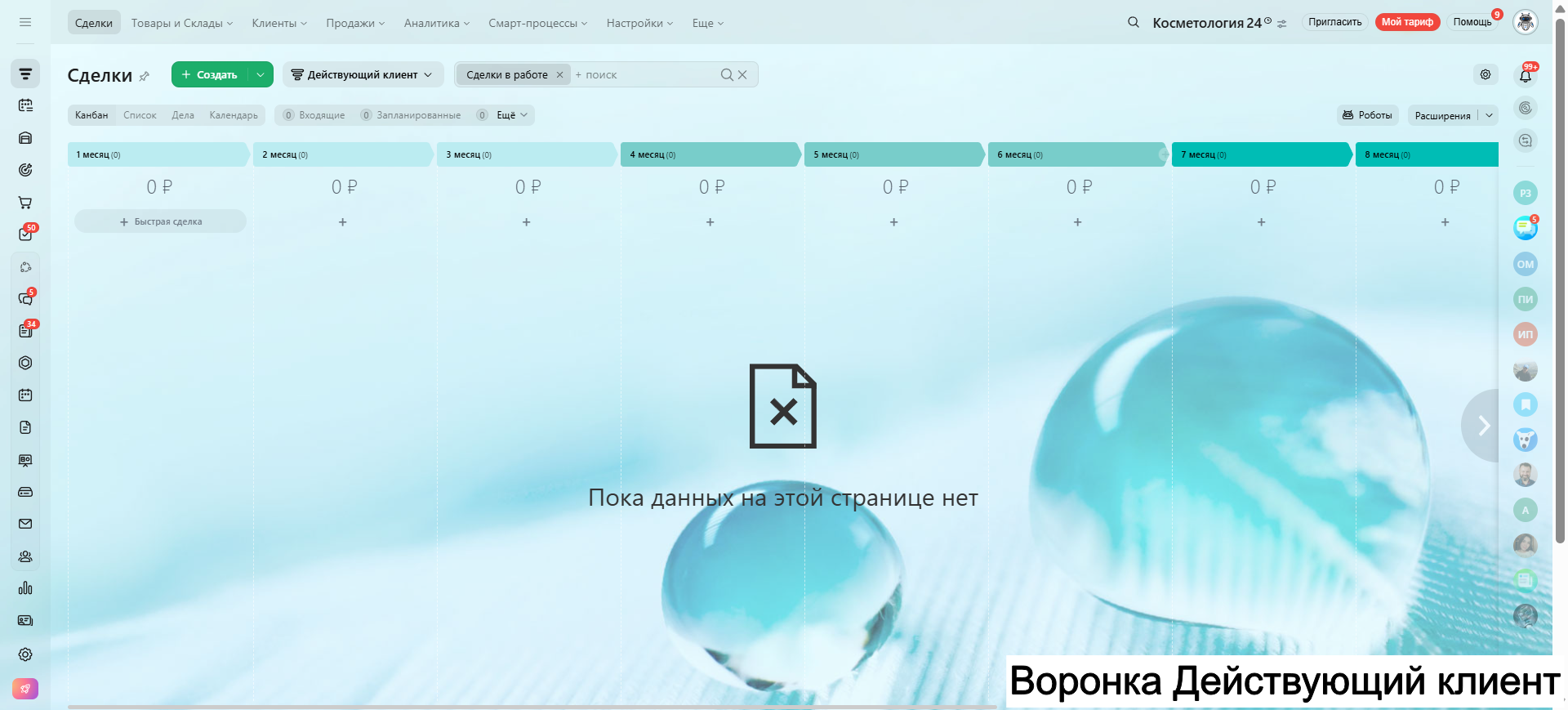Viewport: 1568px width, 710px height.
Task: Click the green Создать button
Action: (210, 74)
